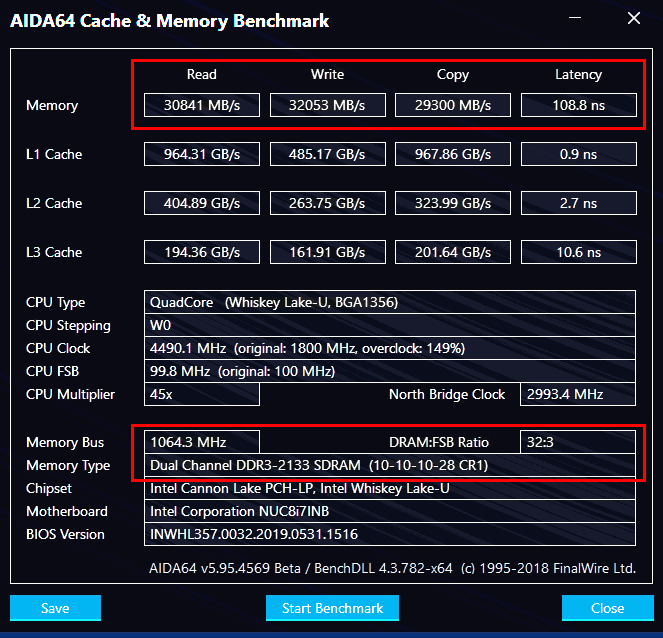Click the Chipset Intel Cannon Lake field
The width and height of the screenshot is (663, 638).
[x=390, y=488]
